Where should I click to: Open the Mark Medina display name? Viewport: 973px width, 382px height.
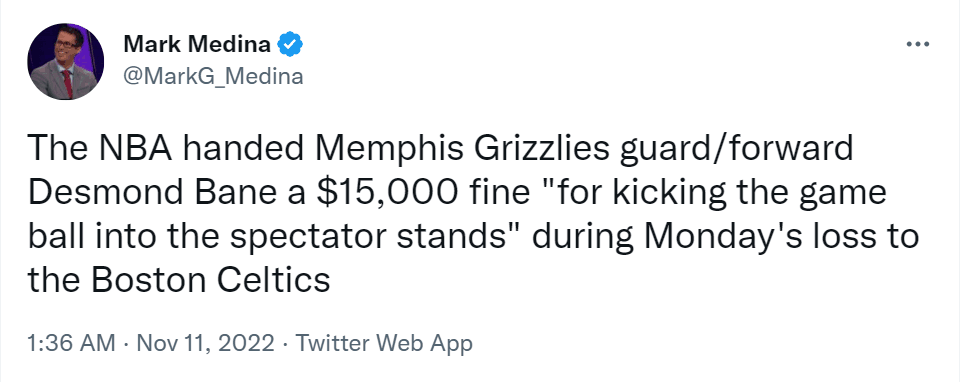click(x=197, y=44)
